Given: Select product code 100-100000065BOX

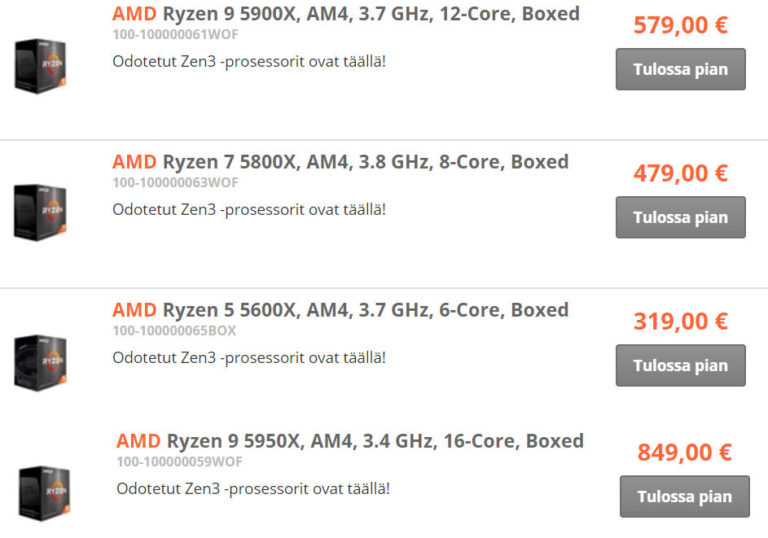Looking at the screenshot, I should pyautogui.click(x=174, y=330).
